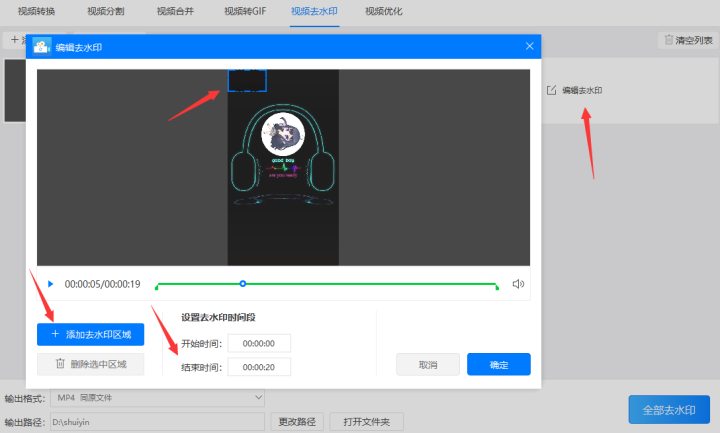This screenshot has width=720, height=433.
Task: Click the 开始时间 input field
Action: 259,343
